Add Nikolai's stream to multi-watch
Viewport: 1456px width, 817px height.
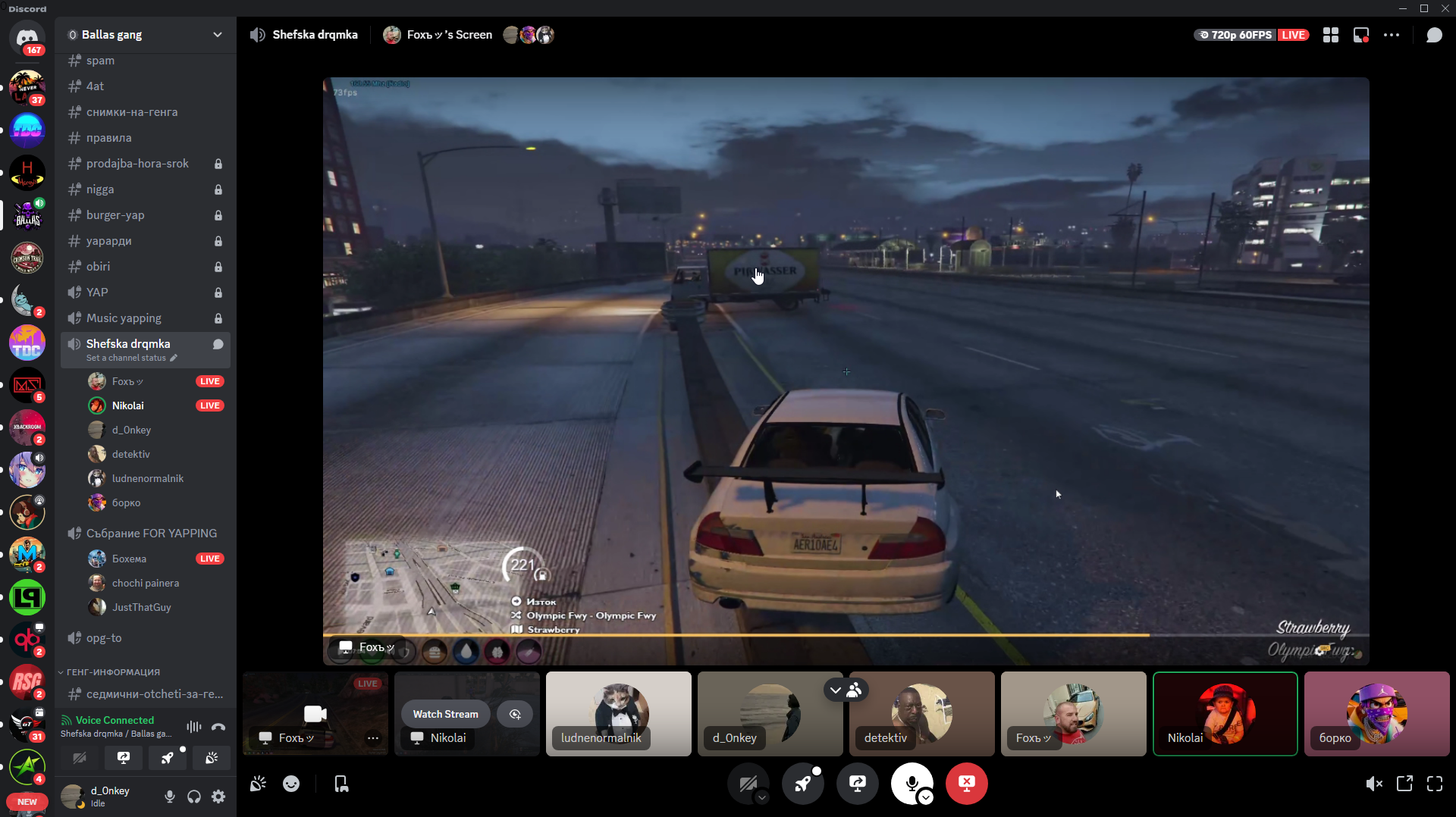[x=515, y=714]
